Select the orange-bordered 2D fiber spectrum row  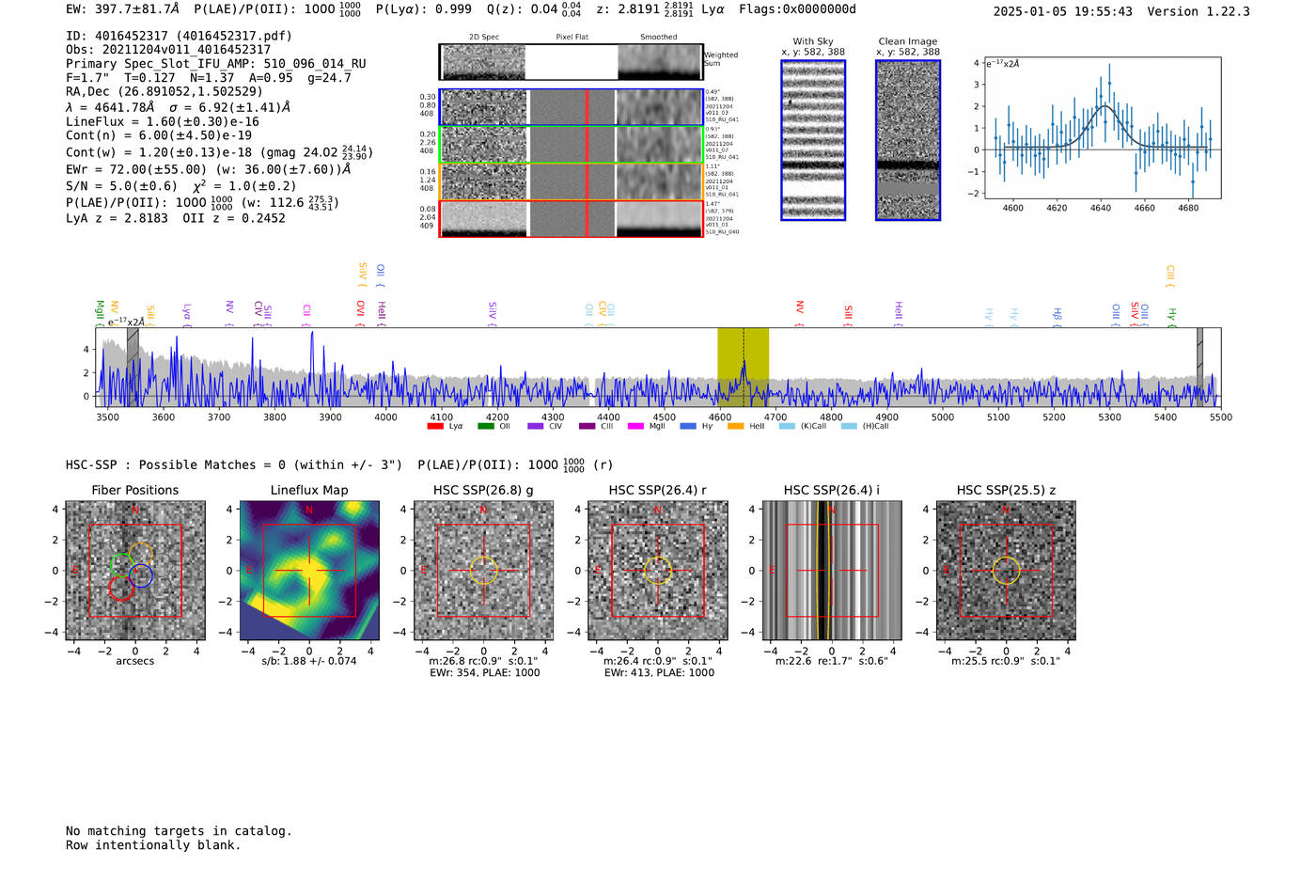[571, 182]
